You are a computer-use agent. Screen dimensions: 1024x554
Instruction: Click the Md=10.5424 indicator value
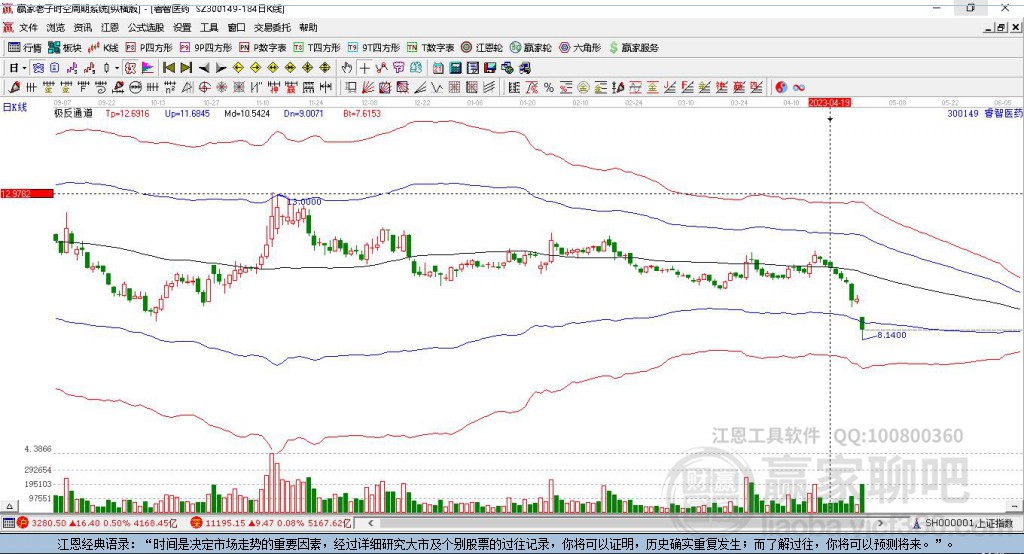(x=247, y=114)
